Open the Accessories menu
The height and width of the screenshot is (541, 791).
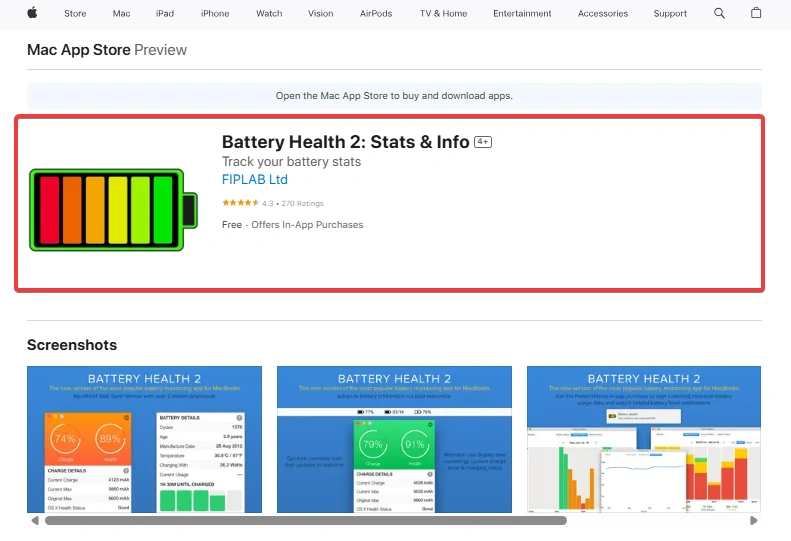603,14
